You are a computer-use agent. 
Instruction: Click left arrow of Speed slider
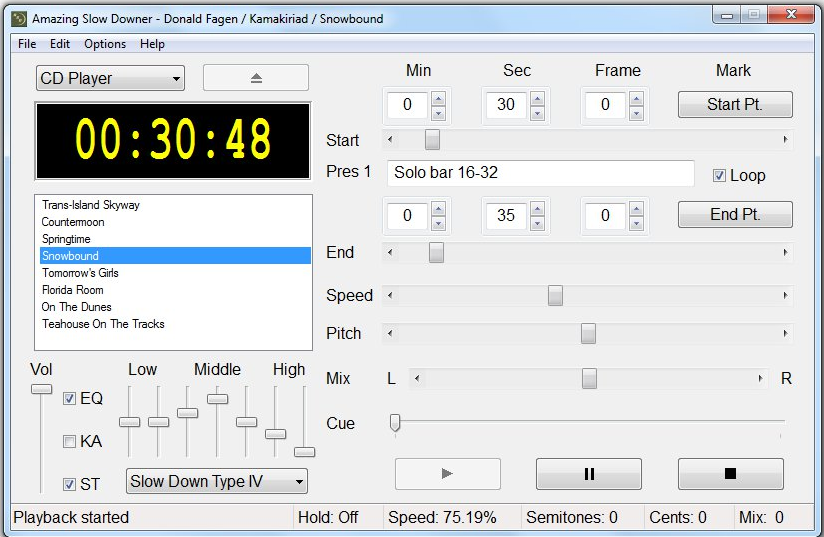[x=390, y=295]
